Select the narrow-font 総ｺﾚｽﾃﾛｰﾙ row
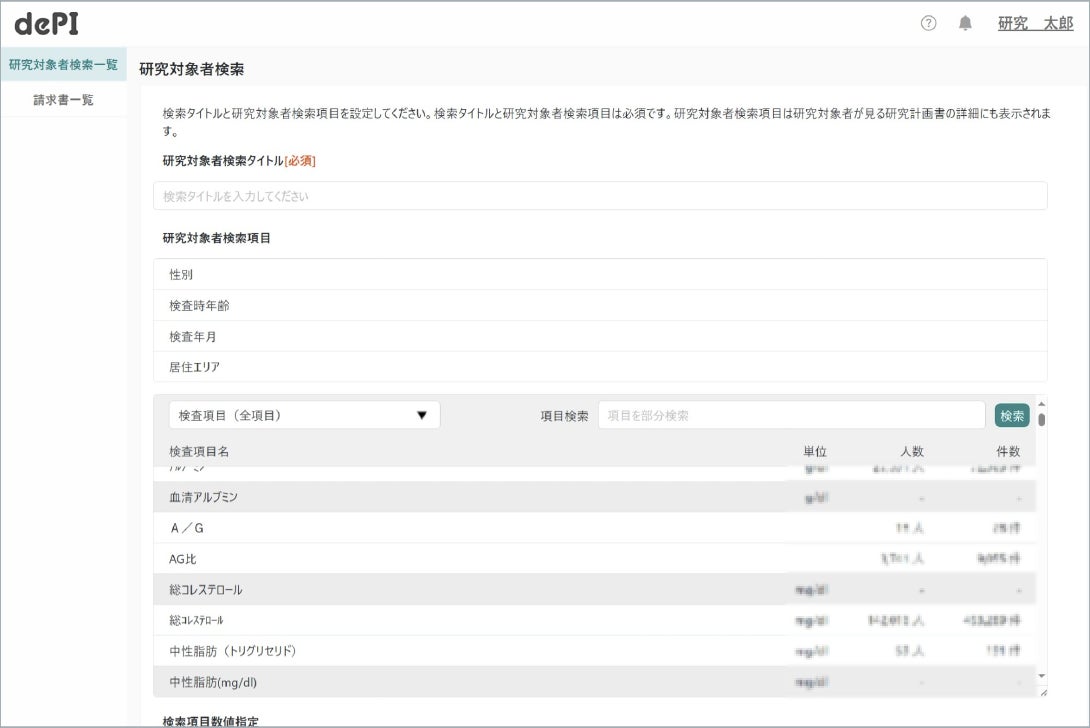Screen dimensions: 1090x728 click(x=594, y=620)
